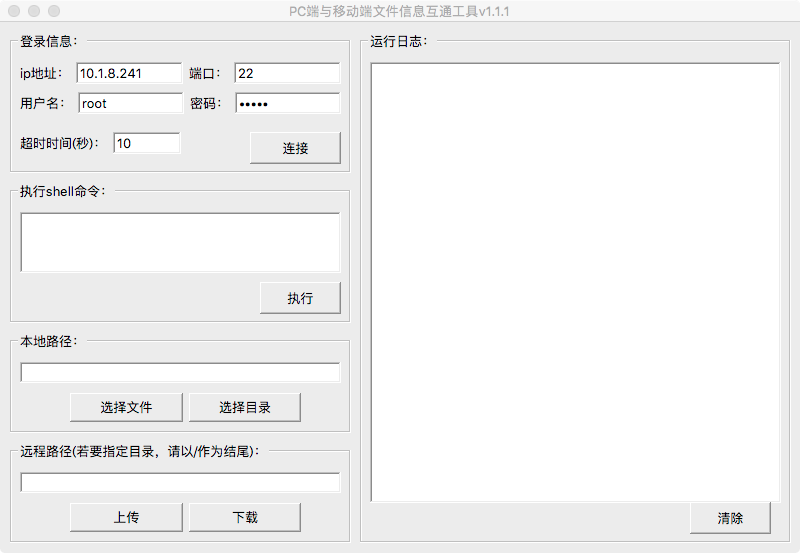The width and height of the screenshot is (800, 553).
Task: Click inside the 运行日志 log area
Action: 576,282
